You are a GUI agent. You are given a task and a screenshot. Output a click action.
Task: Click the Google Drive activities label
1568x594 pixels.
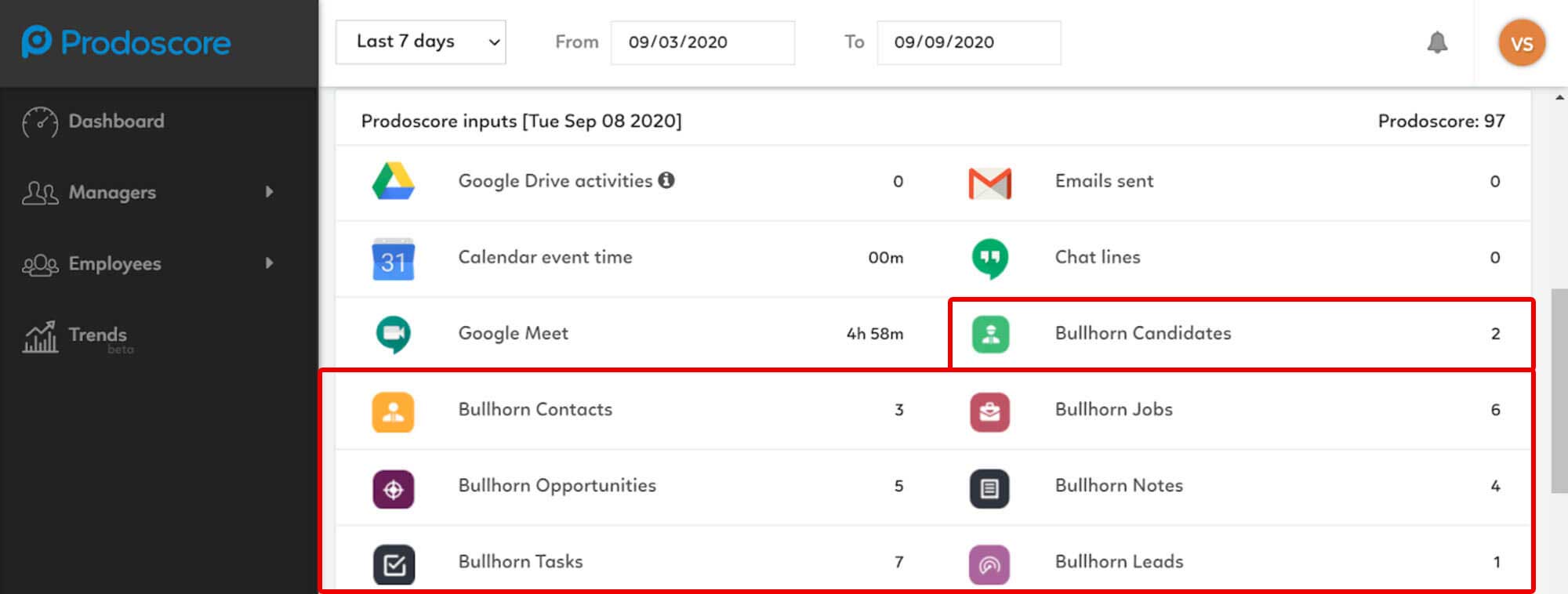(555, 181)
